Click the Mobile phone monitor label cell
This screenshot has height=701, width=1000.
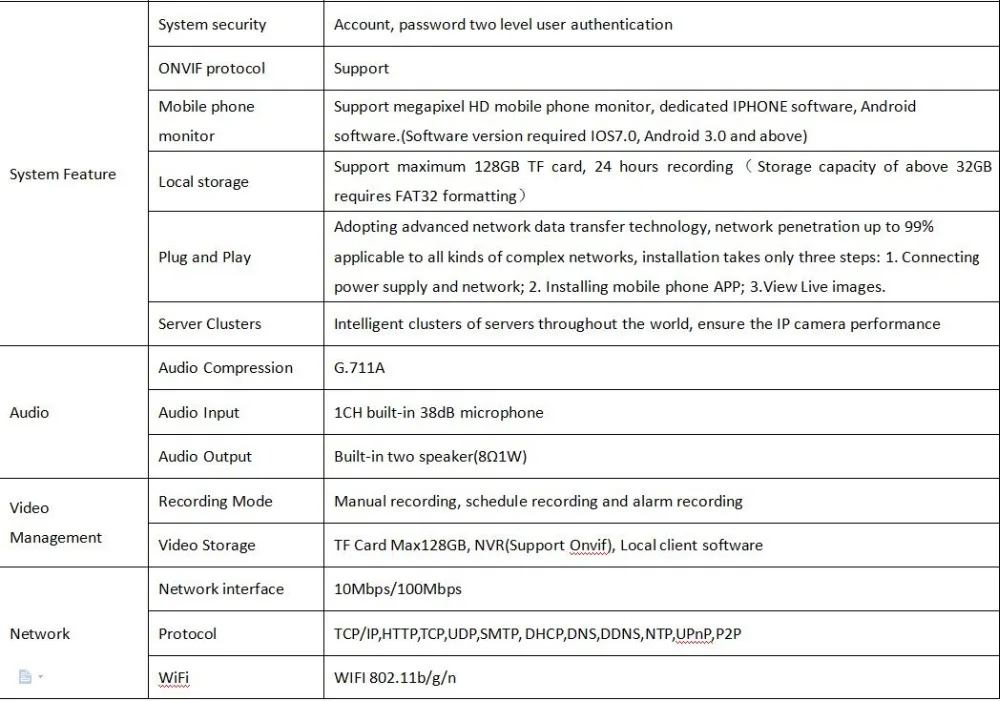pyautogui.click(x=236, y=121)
